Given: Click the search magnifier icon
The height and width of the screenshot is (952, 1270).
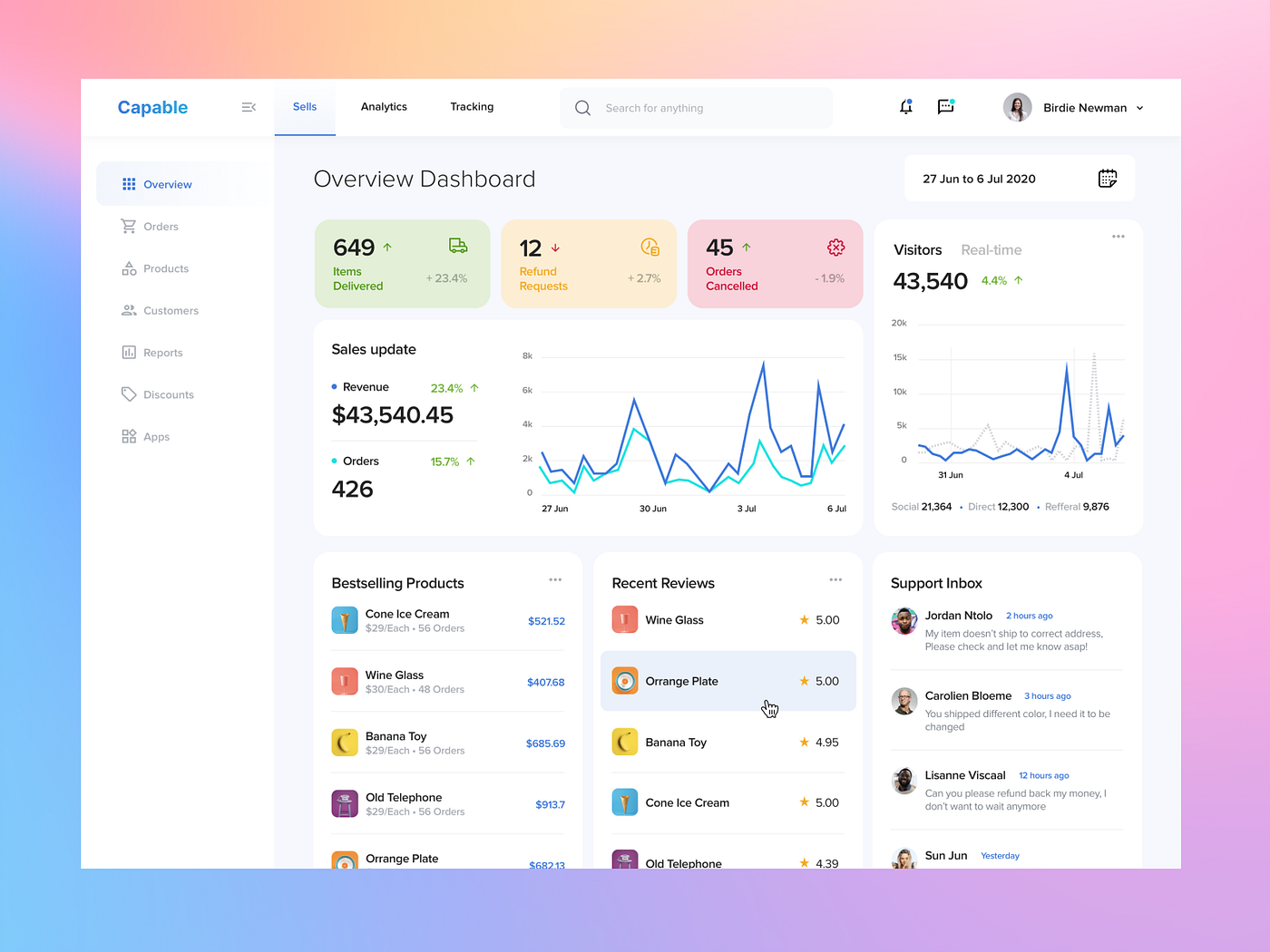Looking at the screenshot, I should point(582,107).
